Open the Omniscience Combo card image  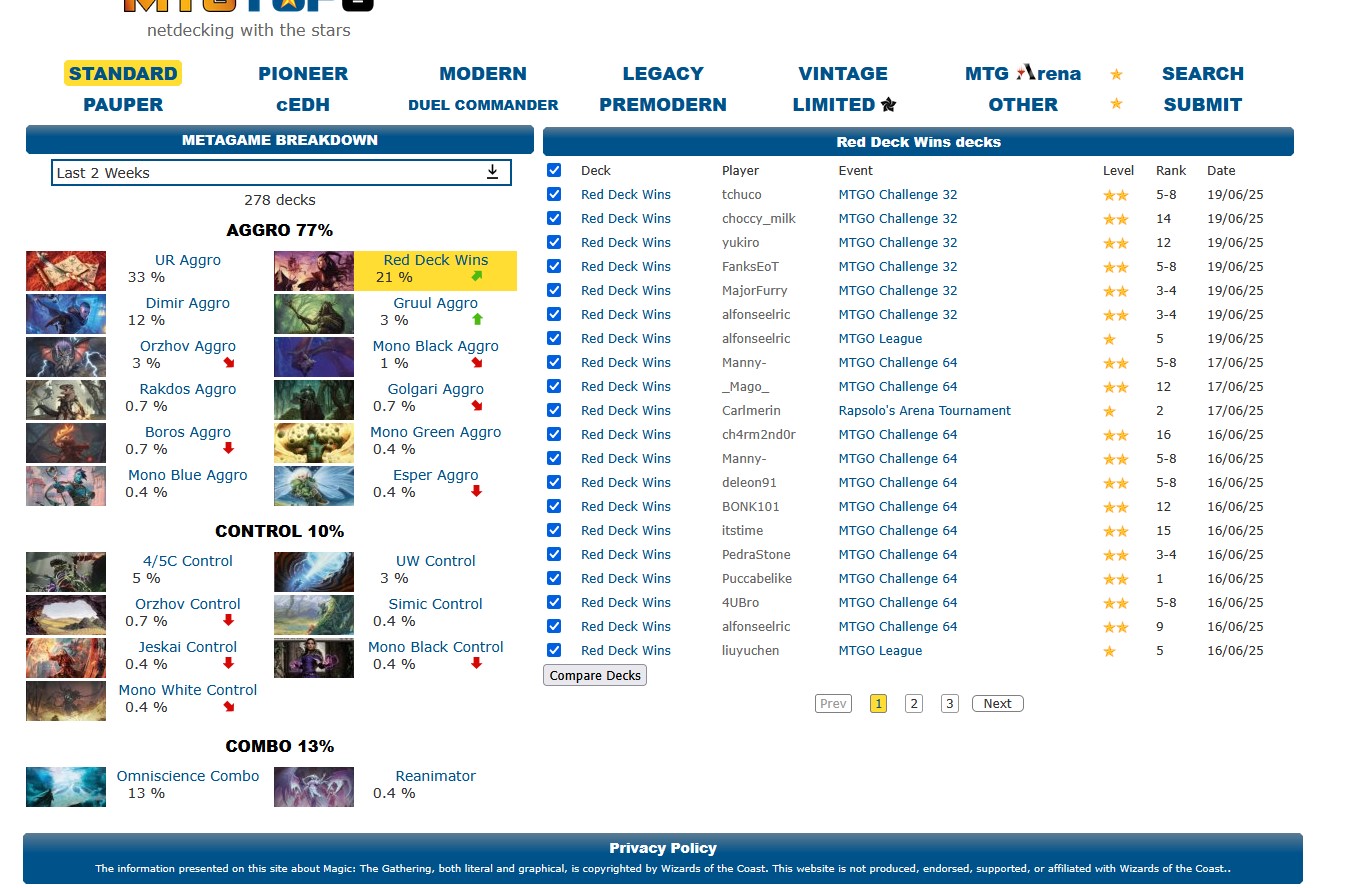(x=66, y=787)
